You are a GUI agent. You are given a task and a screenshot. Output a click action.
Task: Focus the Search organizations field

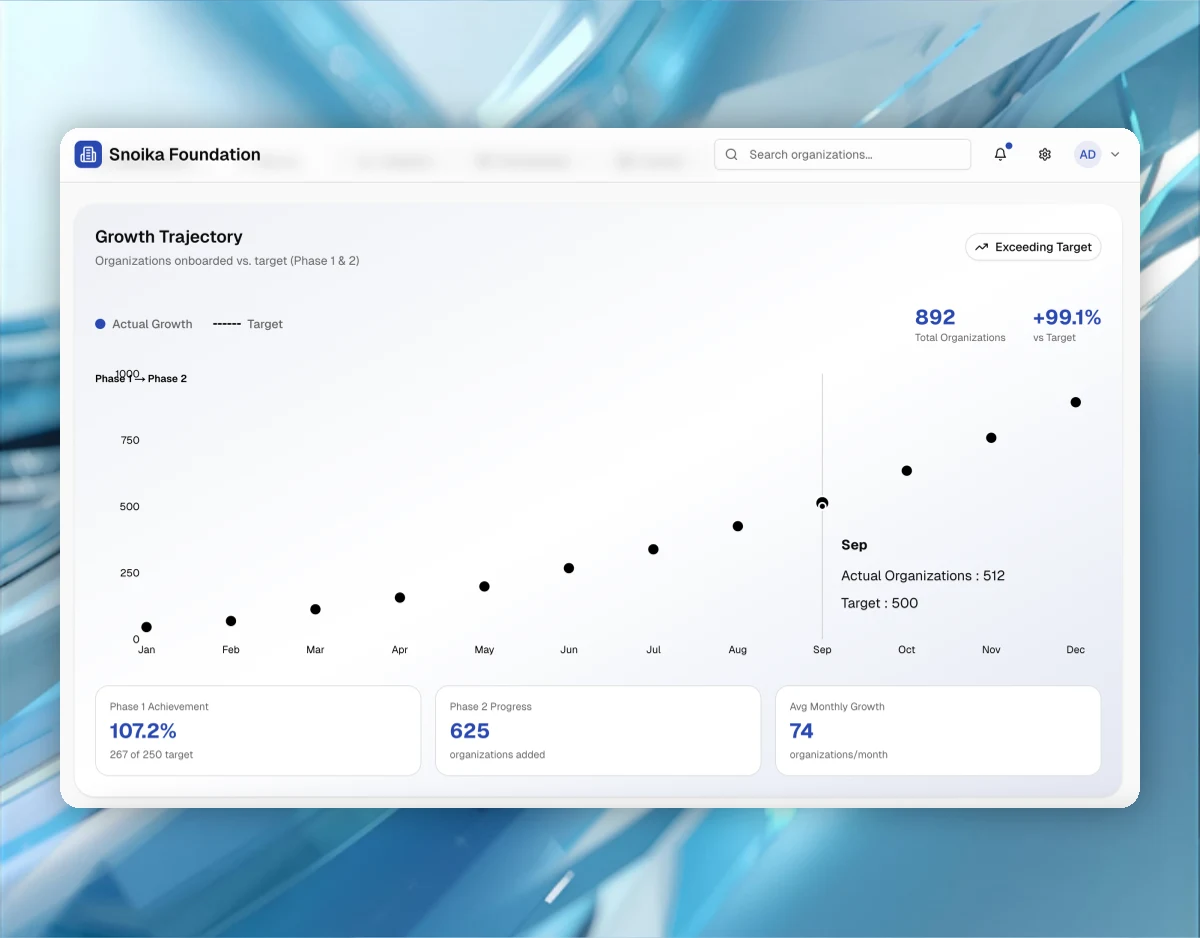click(x=842, y=154)
